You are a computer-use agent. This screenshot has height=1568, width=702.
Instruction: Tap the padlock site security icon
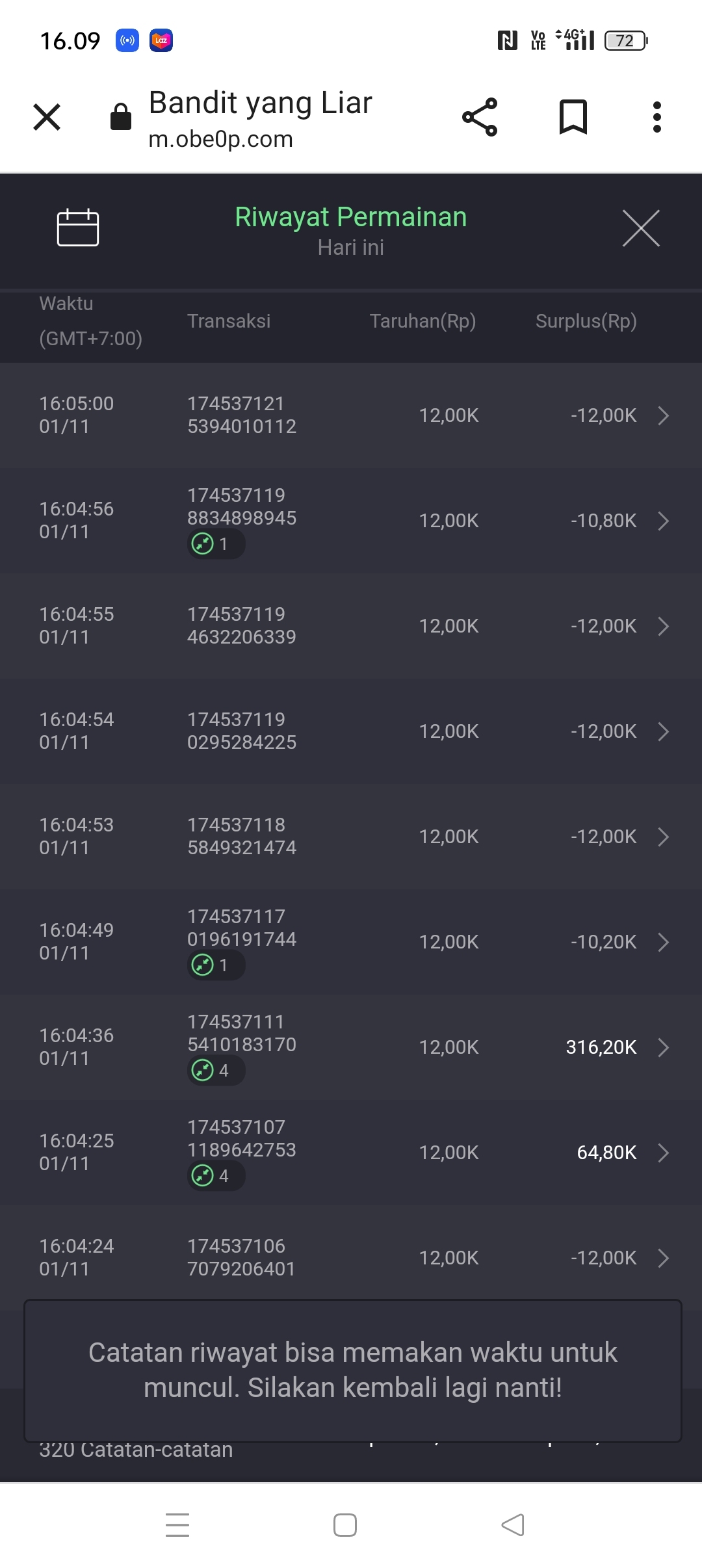pos(121,117)
